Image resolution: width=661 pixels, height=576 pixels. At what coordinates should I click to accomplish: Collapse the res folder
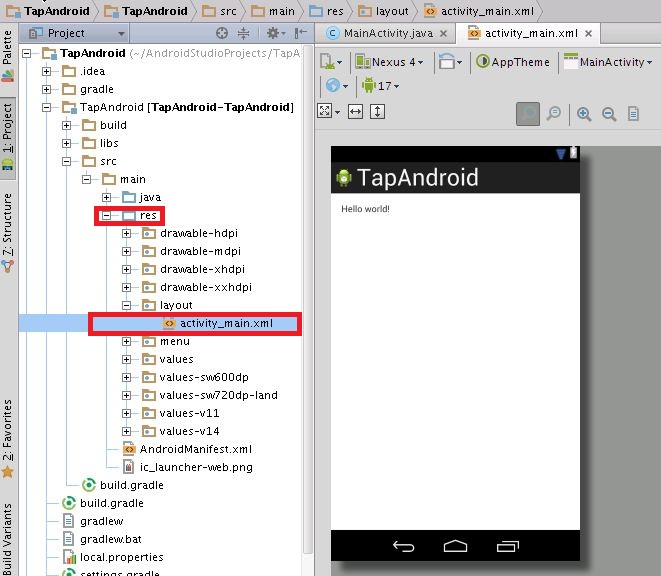[x=106, y=215]
